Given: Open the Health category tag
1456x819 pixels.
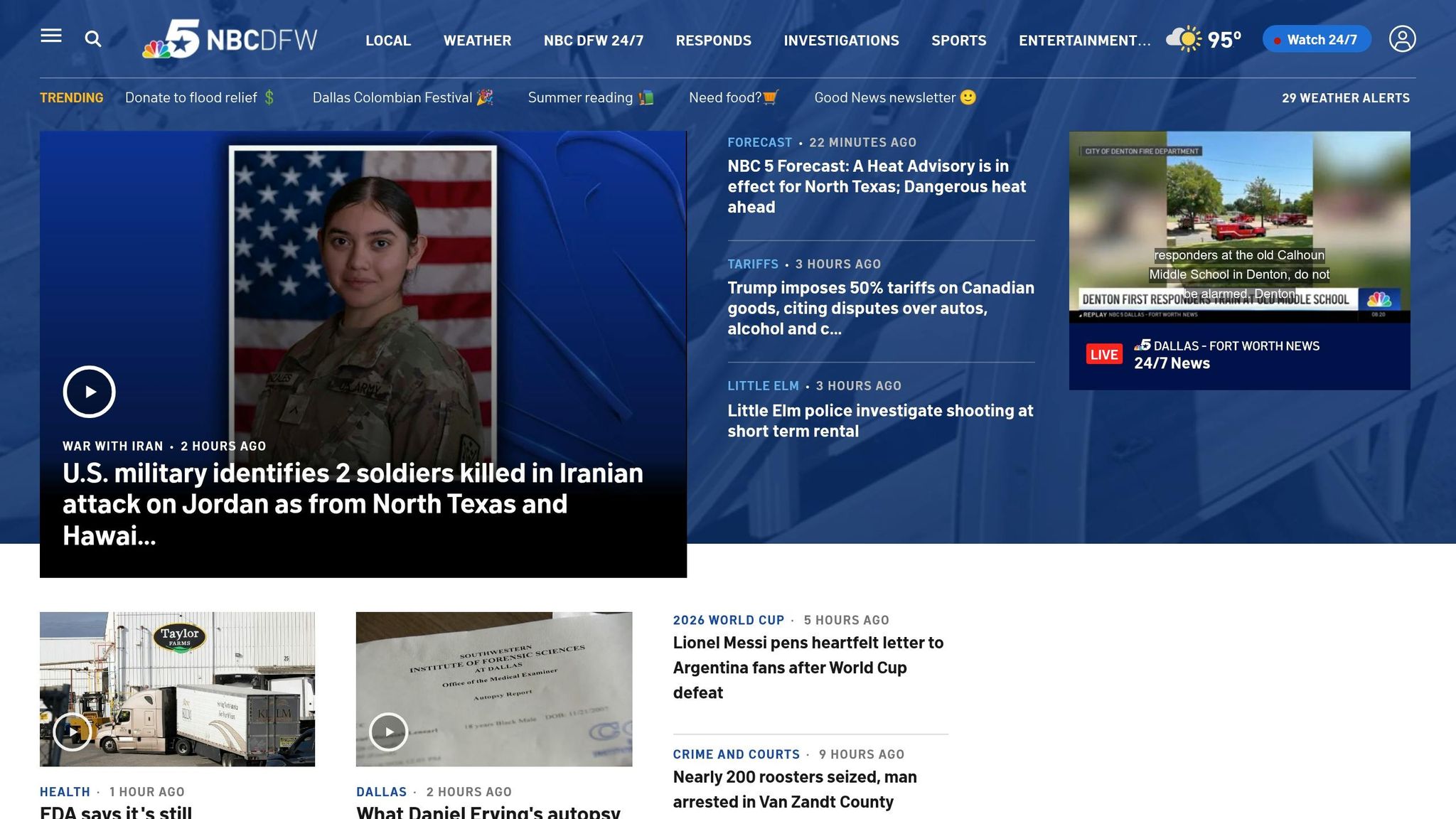Looking at the screenshot, I should (65, 791).
